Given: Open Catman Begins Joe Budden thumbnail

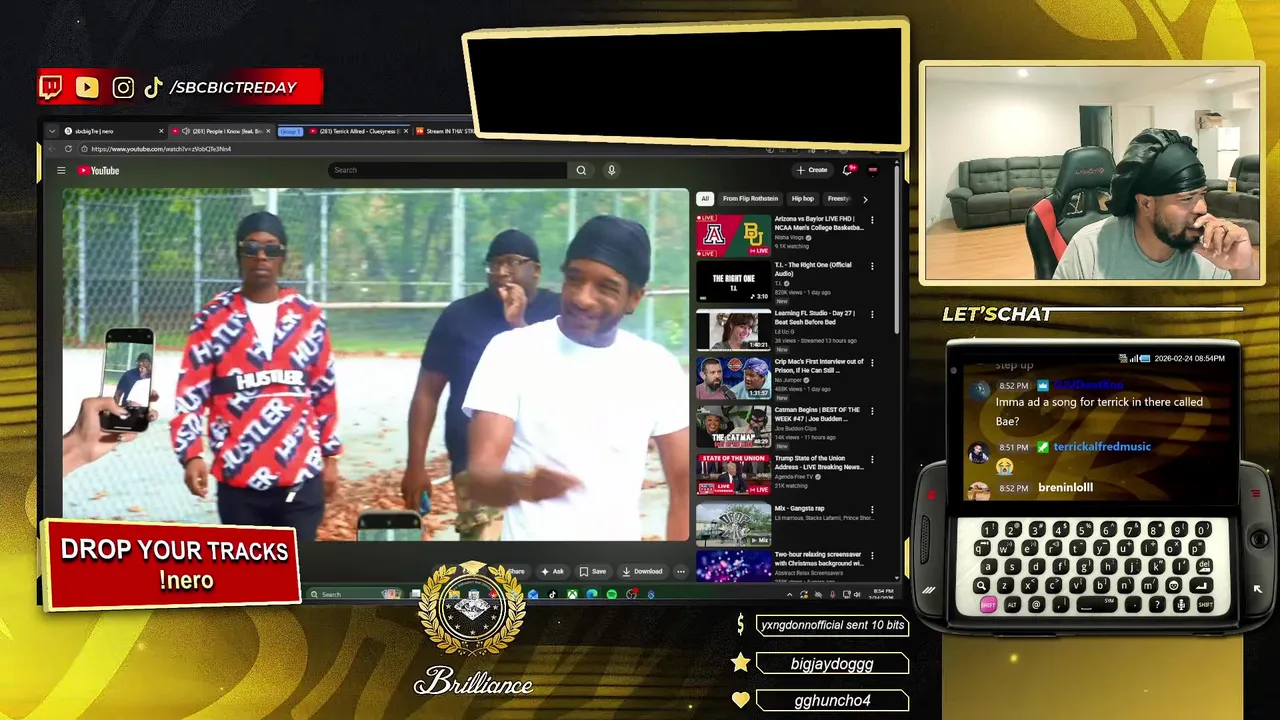Looking at the screenshot, I should coord(734,427).
